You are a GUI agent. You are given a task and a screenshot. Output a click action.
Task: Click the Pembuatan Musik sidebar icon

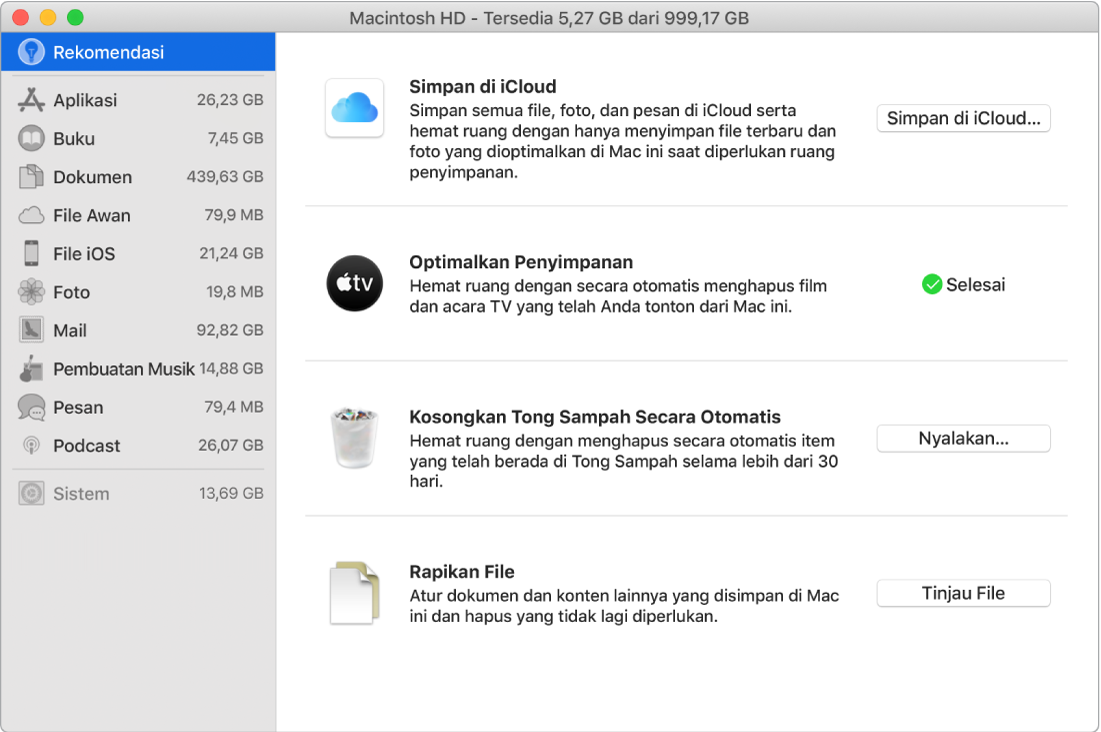click(x=32, y=369)
